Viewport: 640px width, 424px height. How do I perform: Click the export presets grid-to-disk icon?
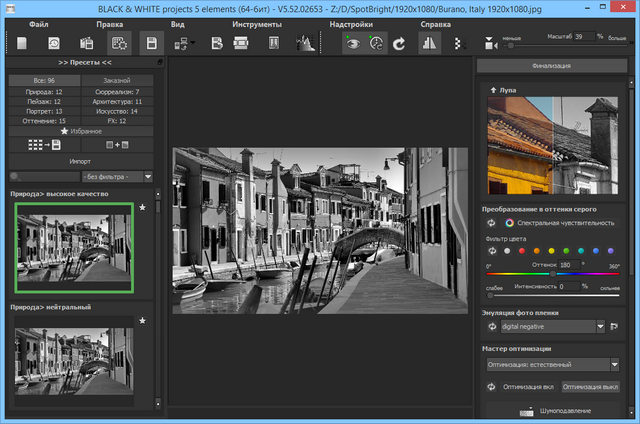[44, 144]
